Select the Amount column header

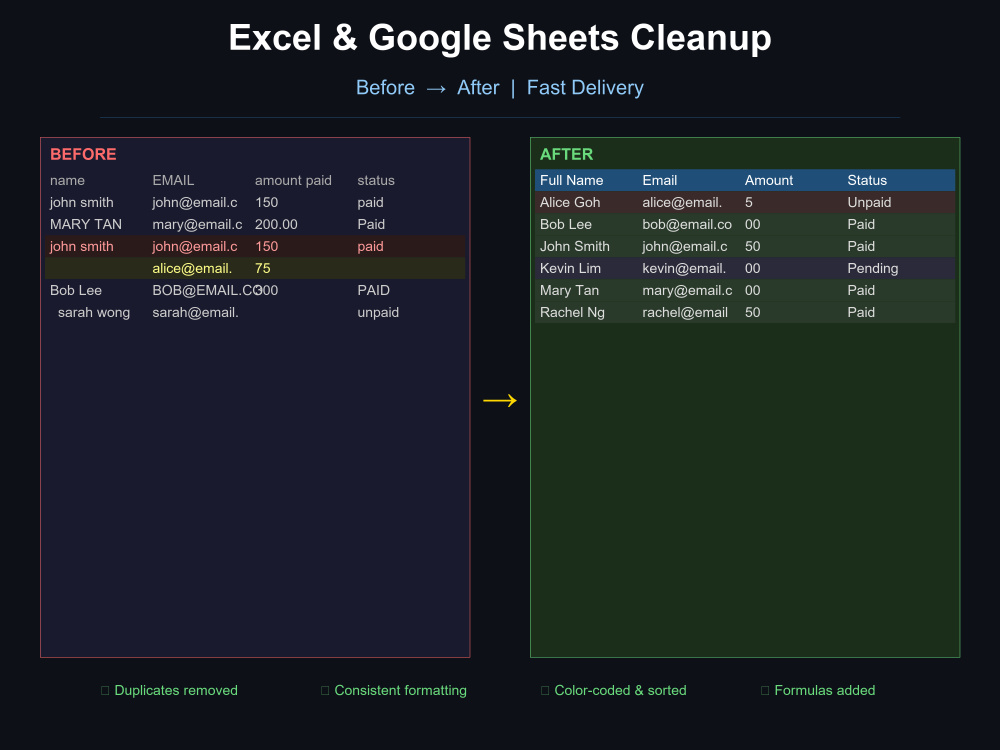[x=769, y=180]
